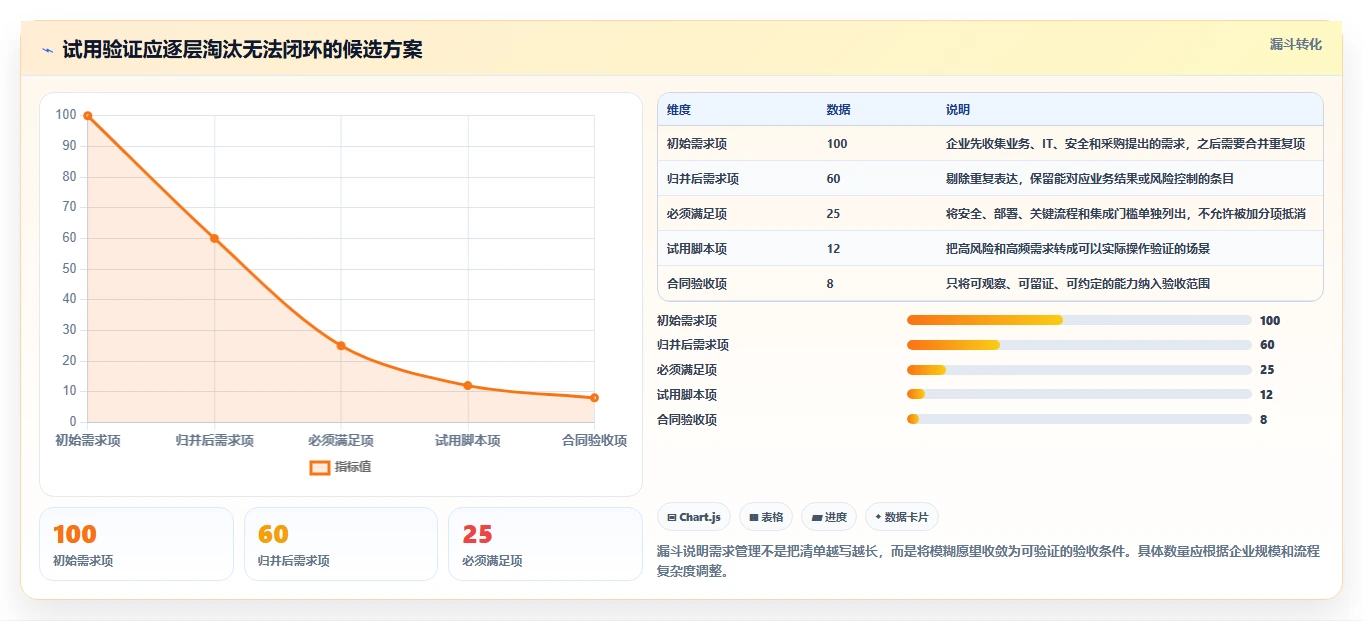
Task: Click the chart data point for 试用脚本项
Action: (467, 385)
